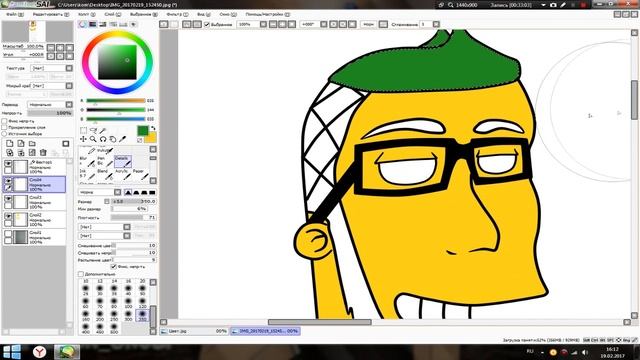This screenshot has height=360, width=640.
Task: Select the Blend brush tool
Action: pyautogui.click(x=105, y=175)
